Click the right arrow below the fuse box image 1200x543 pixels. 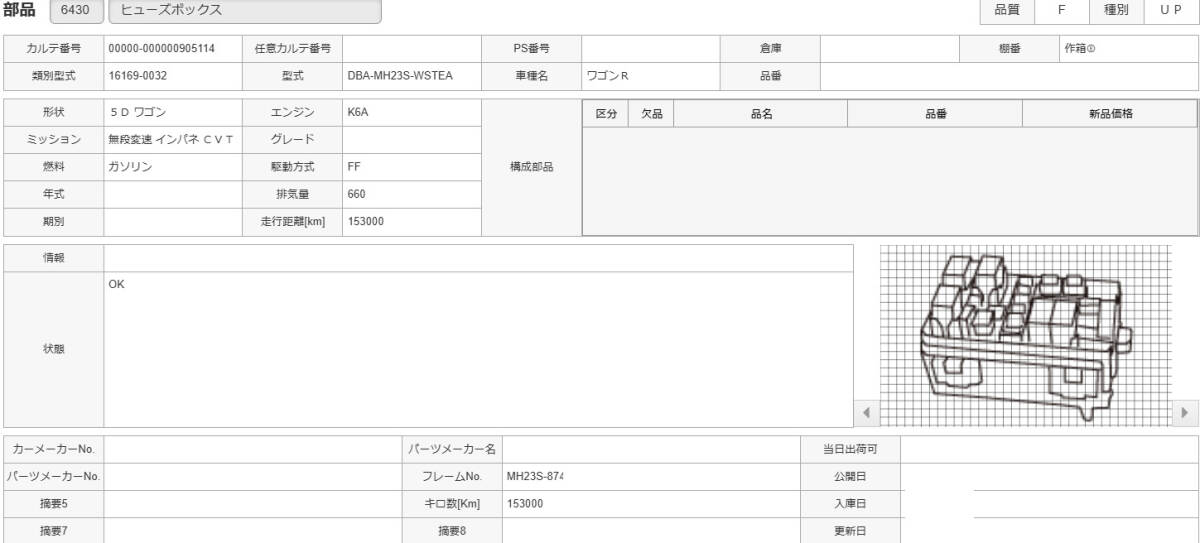point(1186,412)
